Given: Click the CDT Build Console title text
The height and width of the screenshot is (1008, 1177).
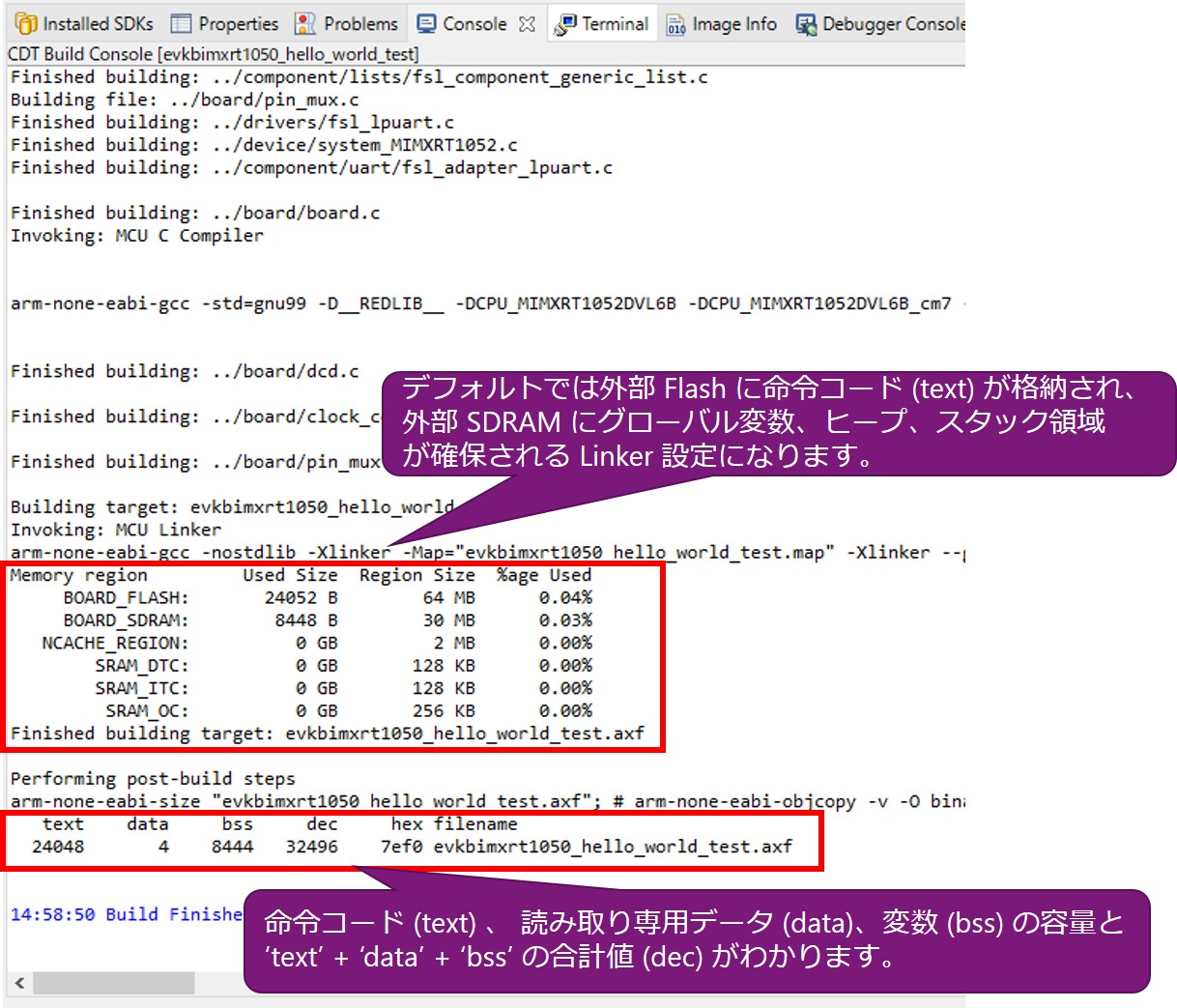Looking at the screenshot, I should 213,54.
